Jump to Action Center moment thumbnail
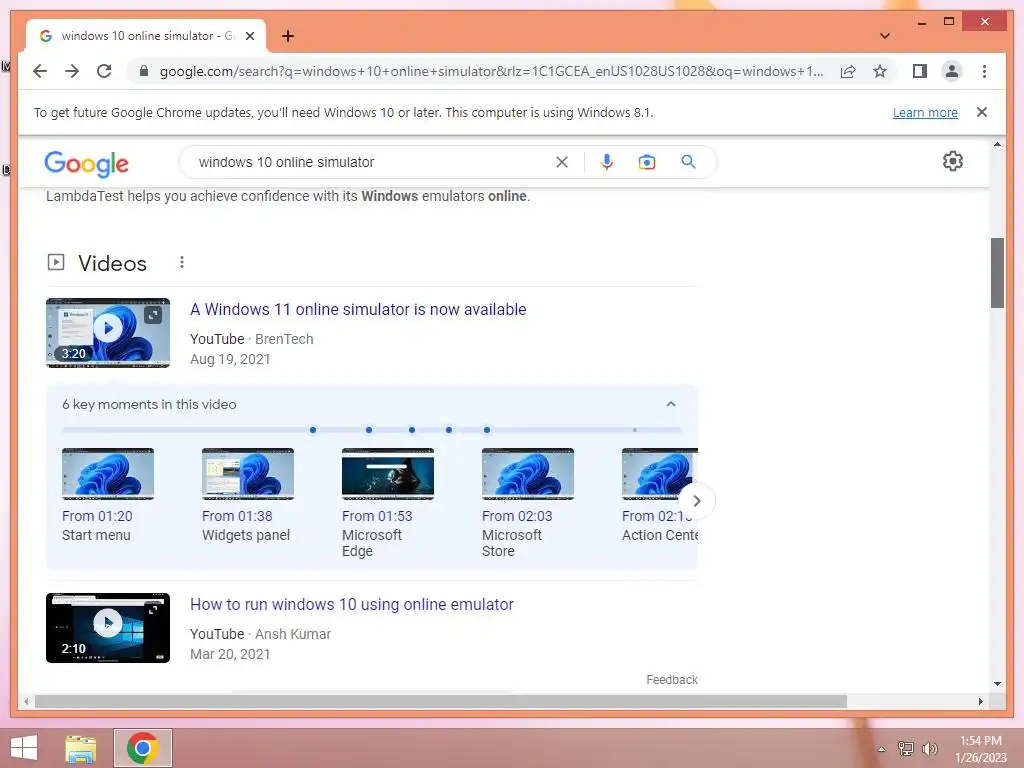This screenshot has width=1024, height=768. pyautogui.click(x=660, y=474)
